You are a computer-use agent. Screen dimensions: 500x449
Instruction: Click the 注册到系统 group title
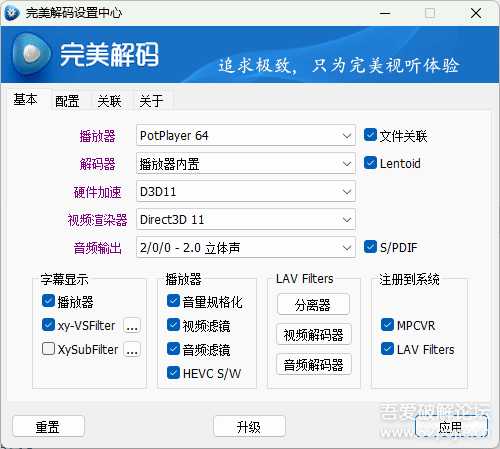click(x=409, y=279)
